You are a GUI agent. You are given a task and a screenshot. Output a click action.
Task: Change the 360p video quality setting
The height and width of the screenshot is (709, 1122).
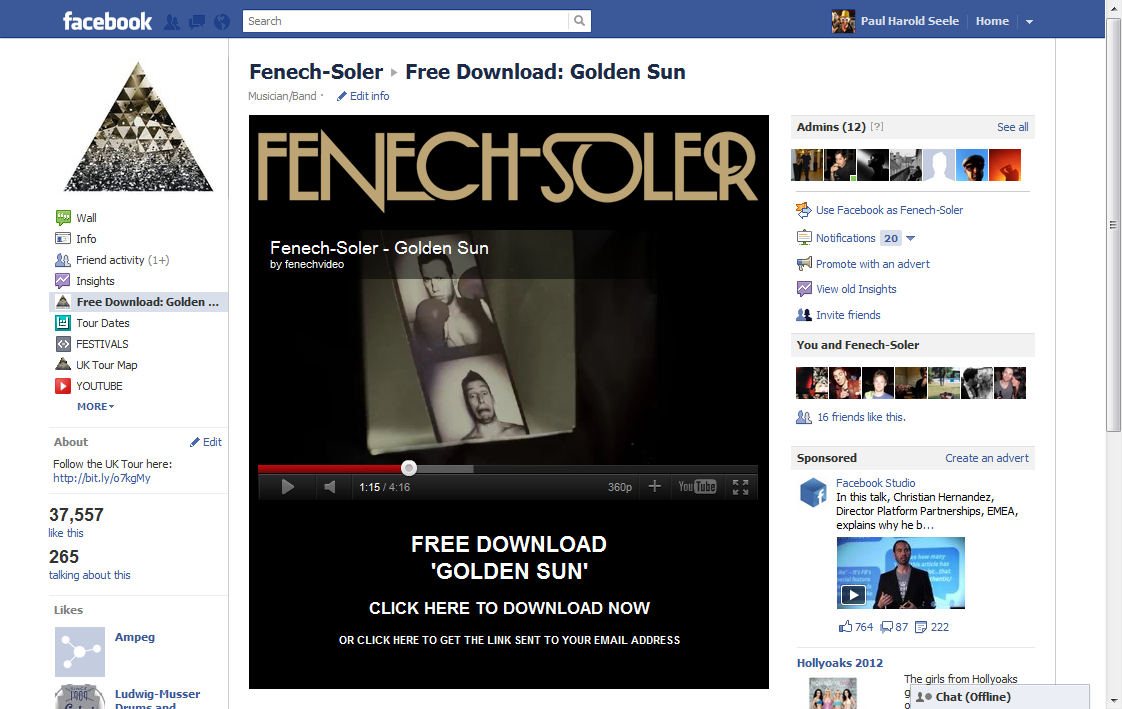point(620,487)
